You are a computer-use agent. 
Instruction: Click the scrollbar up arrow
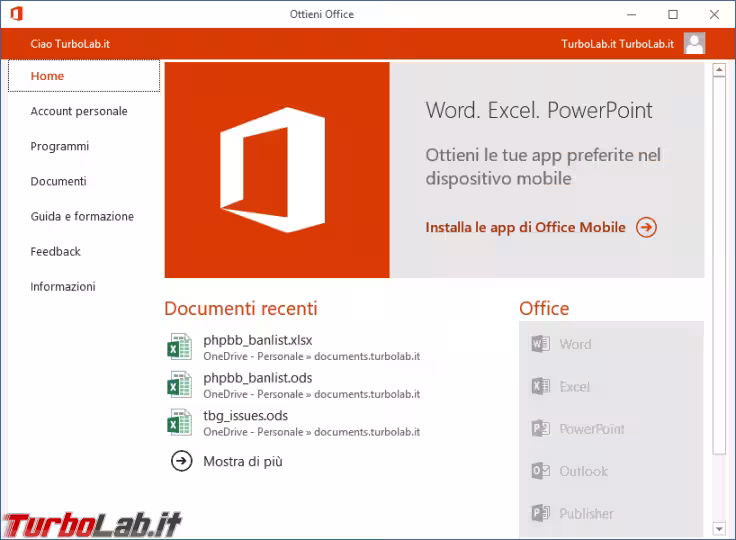tap(719, 70)
